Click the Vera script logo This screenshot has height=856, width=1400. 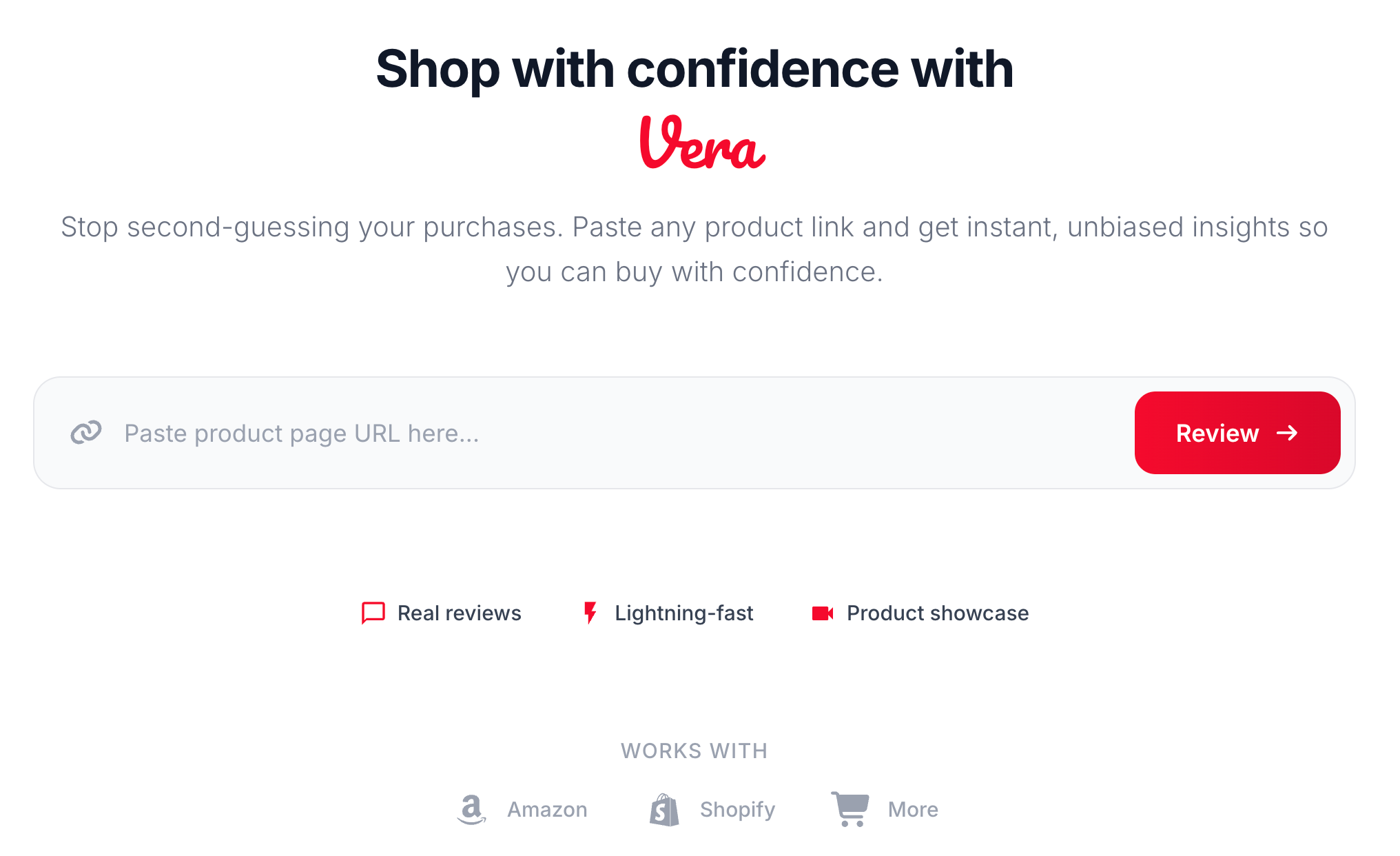tap(701, 143)
